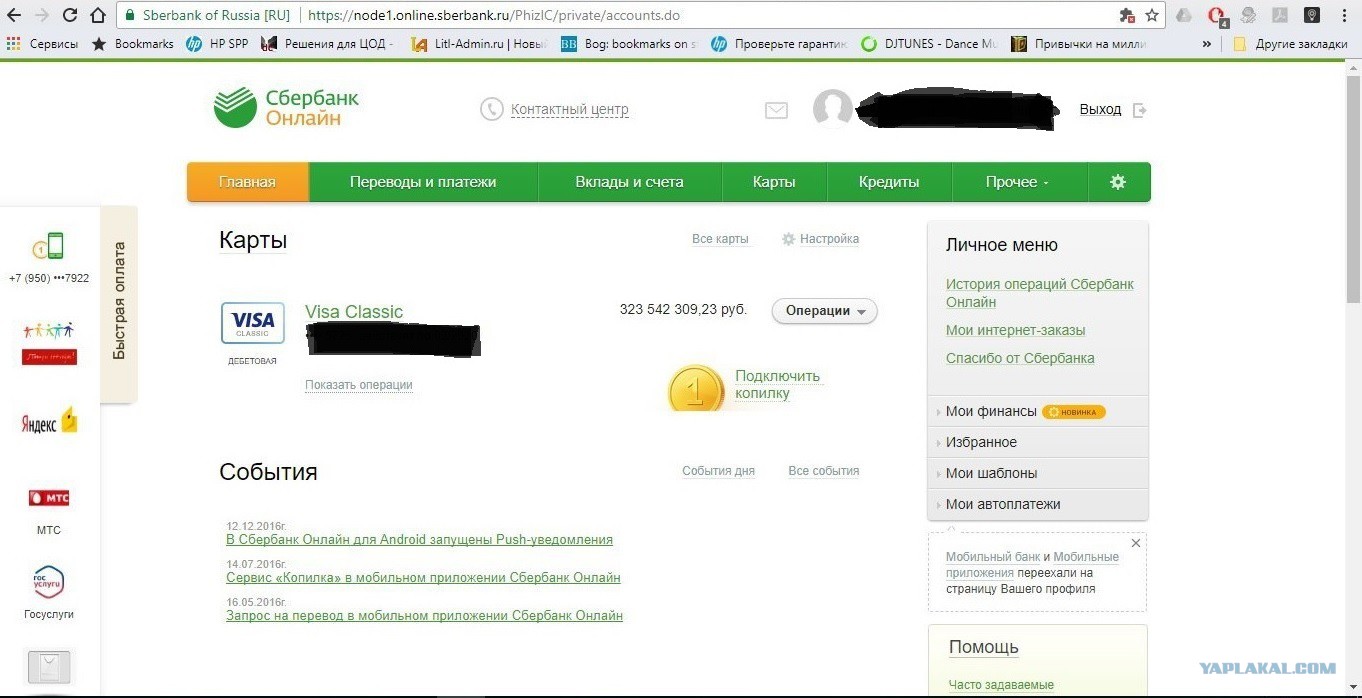Open Переводы и платежи tab

(x=423, y=182)
